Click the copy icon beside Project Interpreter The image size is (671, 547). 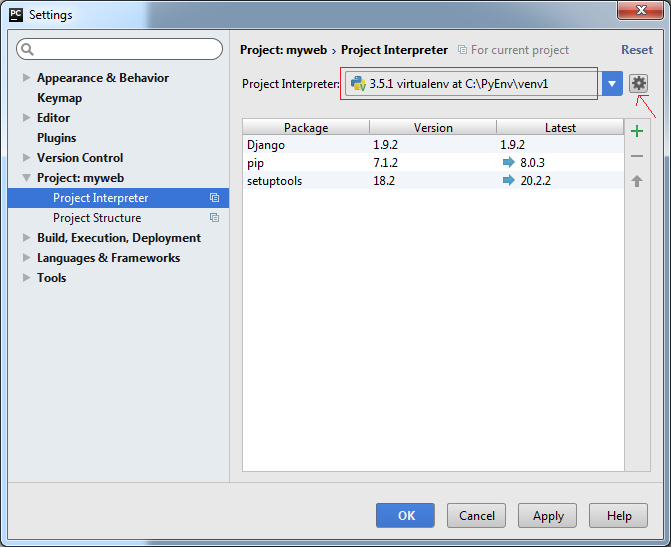click(x=214, y=198)
